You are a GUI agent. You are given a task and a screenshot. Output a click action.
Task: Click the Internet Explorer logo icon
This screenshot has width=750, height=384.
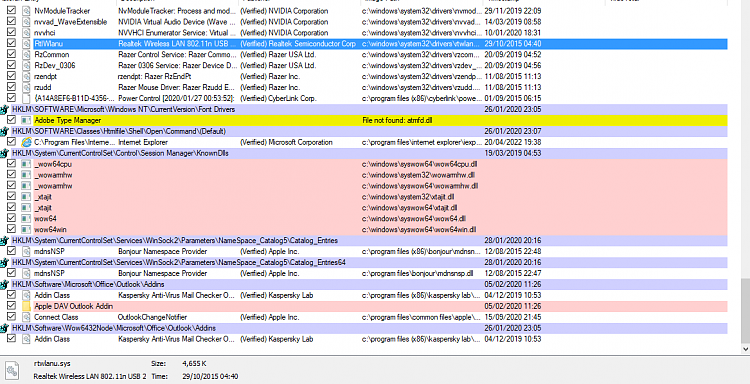[26, 142]
